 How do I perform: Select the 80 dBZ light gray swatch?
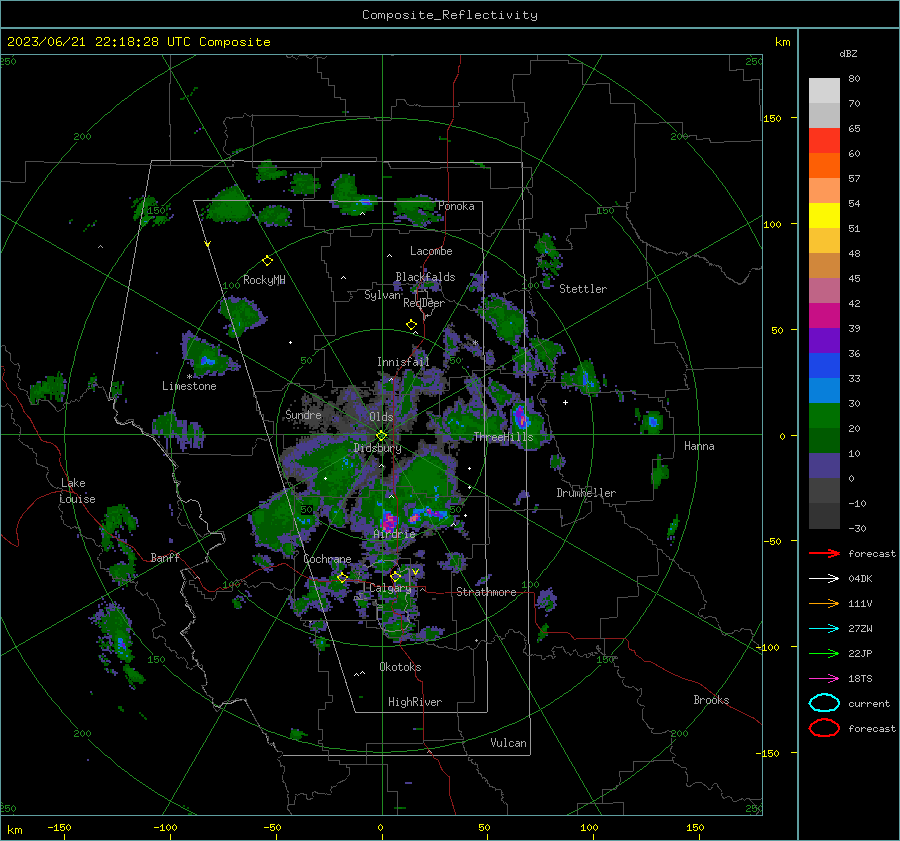[824, 90]
